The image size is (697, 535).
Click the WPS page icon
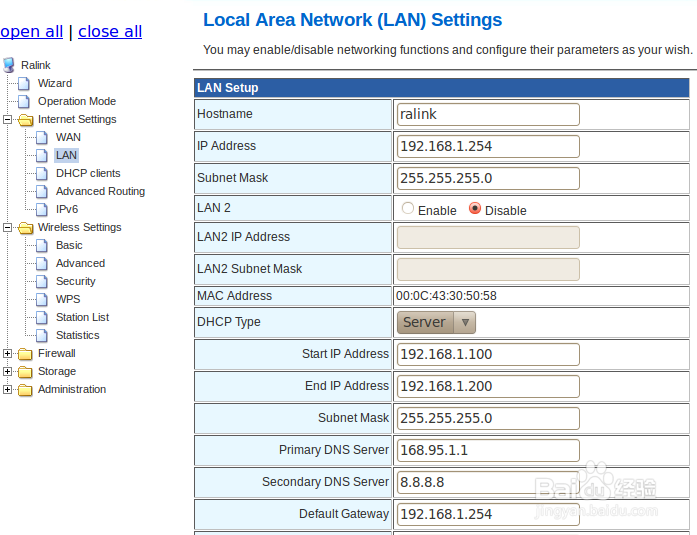42,299
